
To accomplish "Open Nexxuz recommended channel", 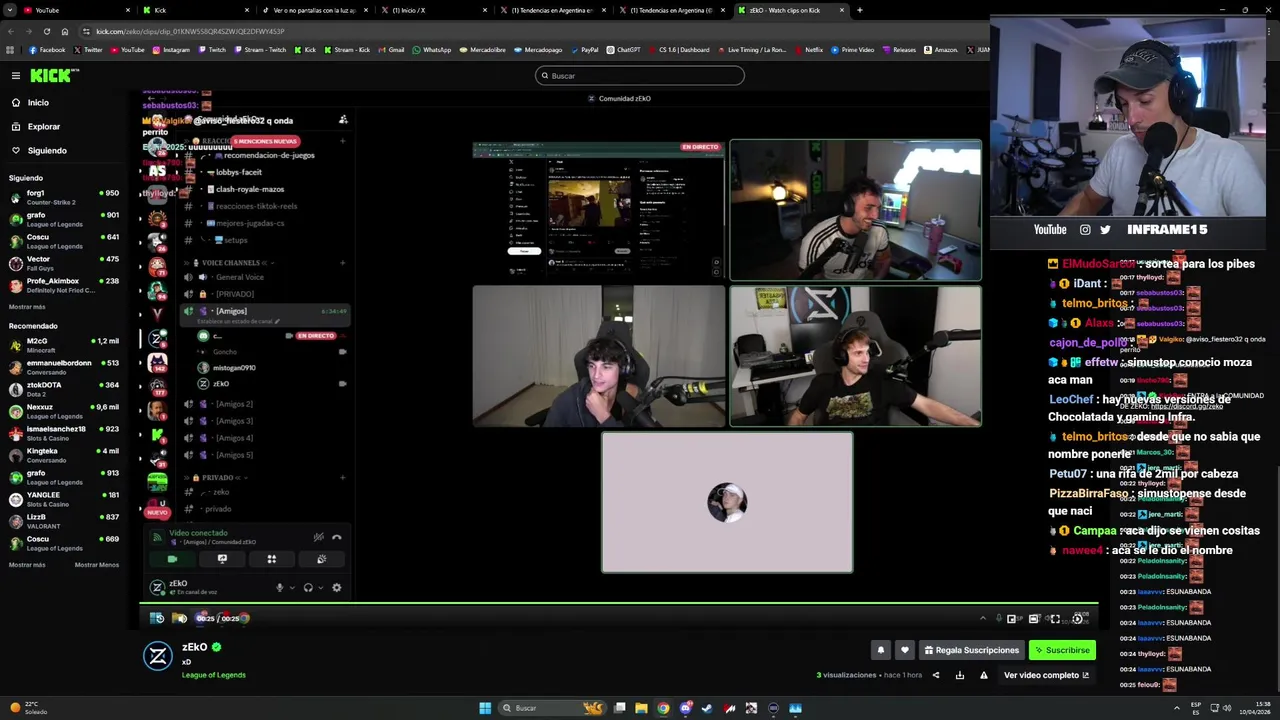I will tap(64, 411).
